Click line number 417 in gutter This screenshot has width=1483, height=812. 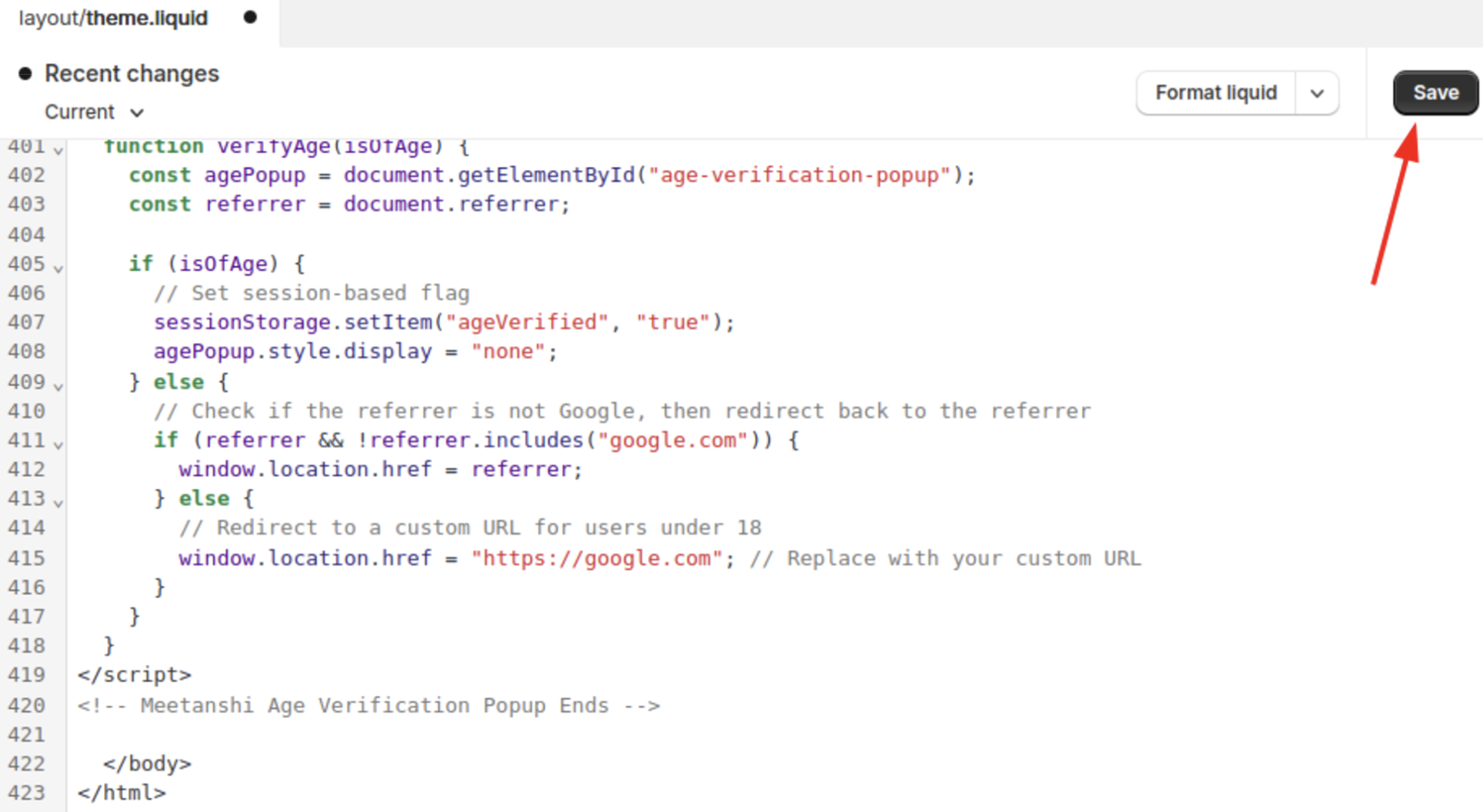[x=26, y=617]
